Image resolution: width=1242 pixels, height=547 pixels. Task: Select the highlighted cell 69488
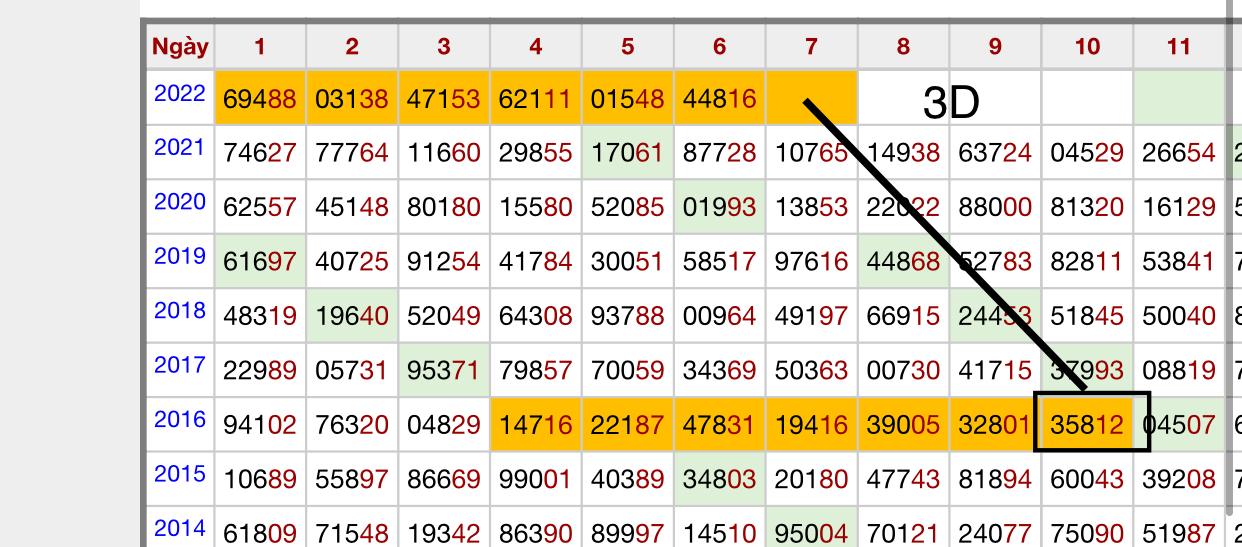point(260,98)
